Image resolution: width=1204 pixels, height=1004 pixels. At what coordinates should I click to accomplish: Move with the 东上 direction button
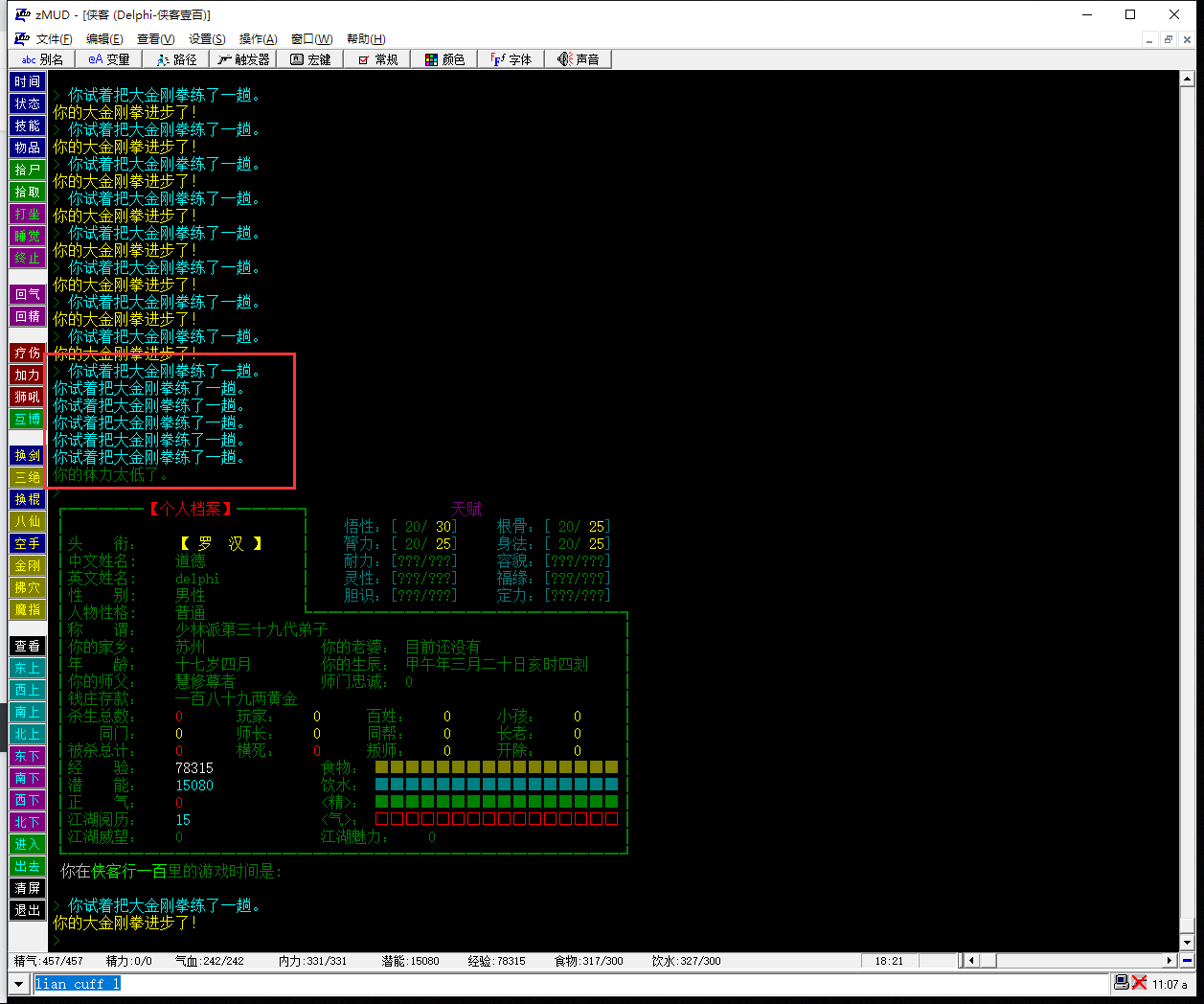28,668
